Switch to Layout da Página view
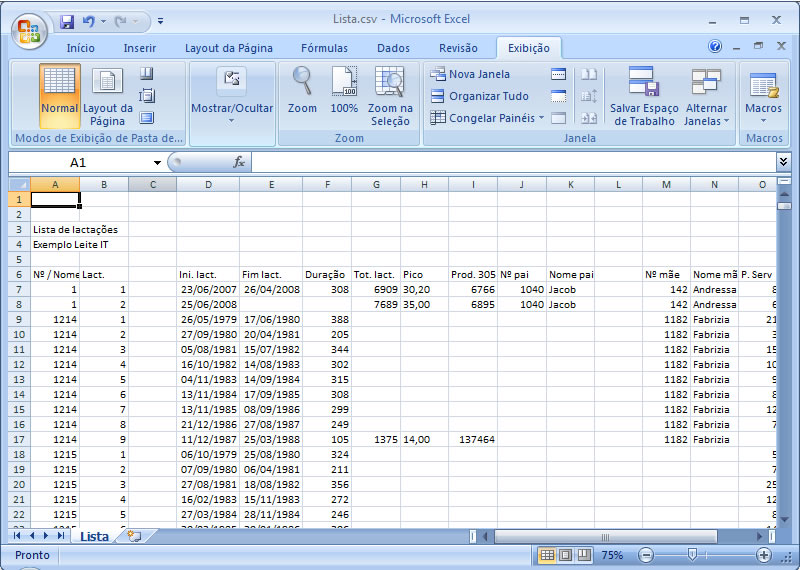The height and width of the screenshot is (570, 800). 107,95
